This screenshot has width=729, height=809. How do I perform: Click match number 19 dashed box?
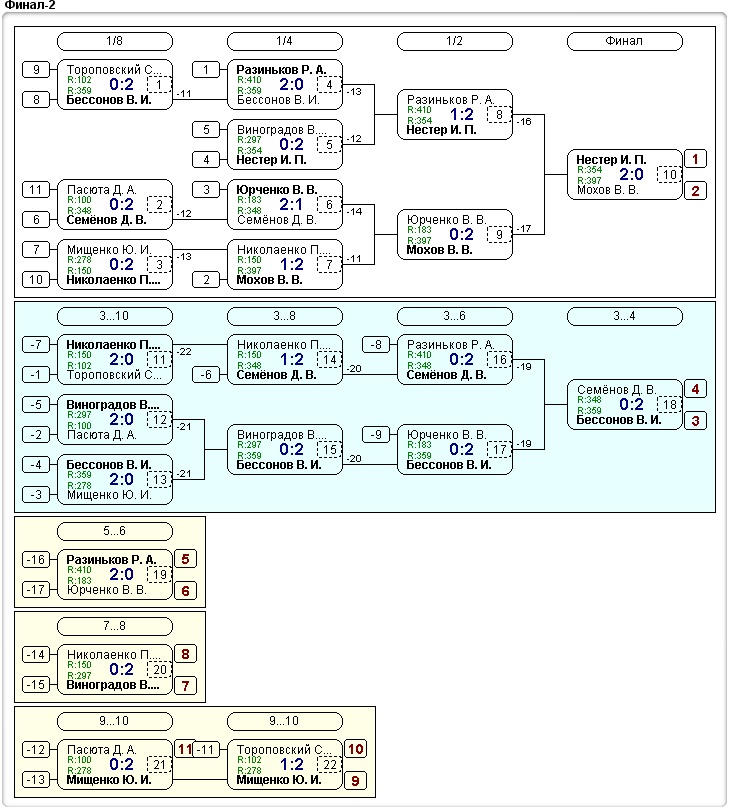pyautogui.click(x=159, y=575)
